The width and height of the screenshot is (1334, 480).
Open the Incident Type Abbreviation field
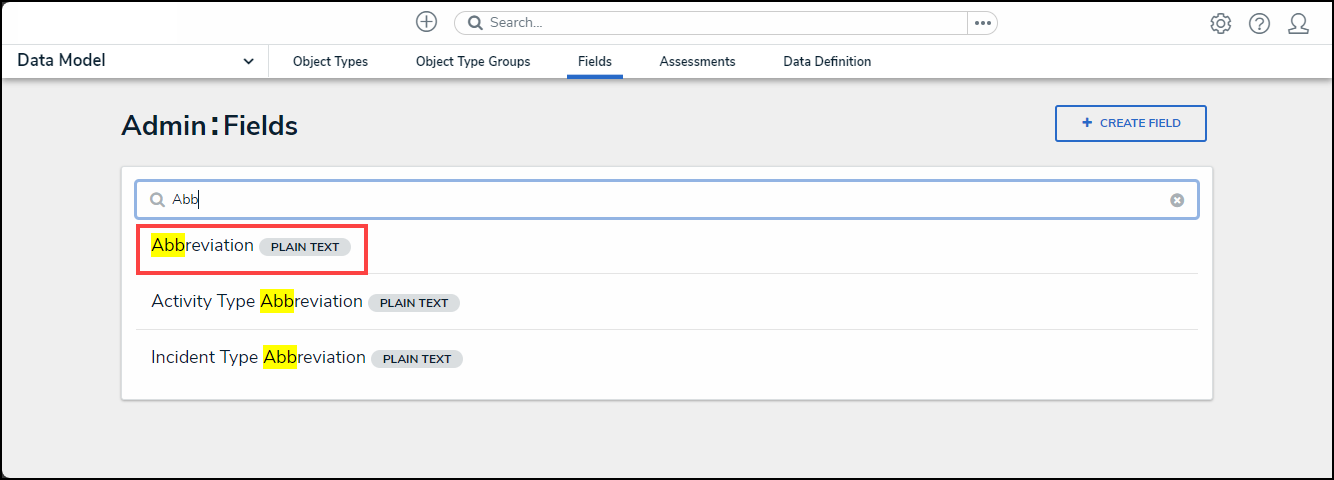(x=258, y=358)
